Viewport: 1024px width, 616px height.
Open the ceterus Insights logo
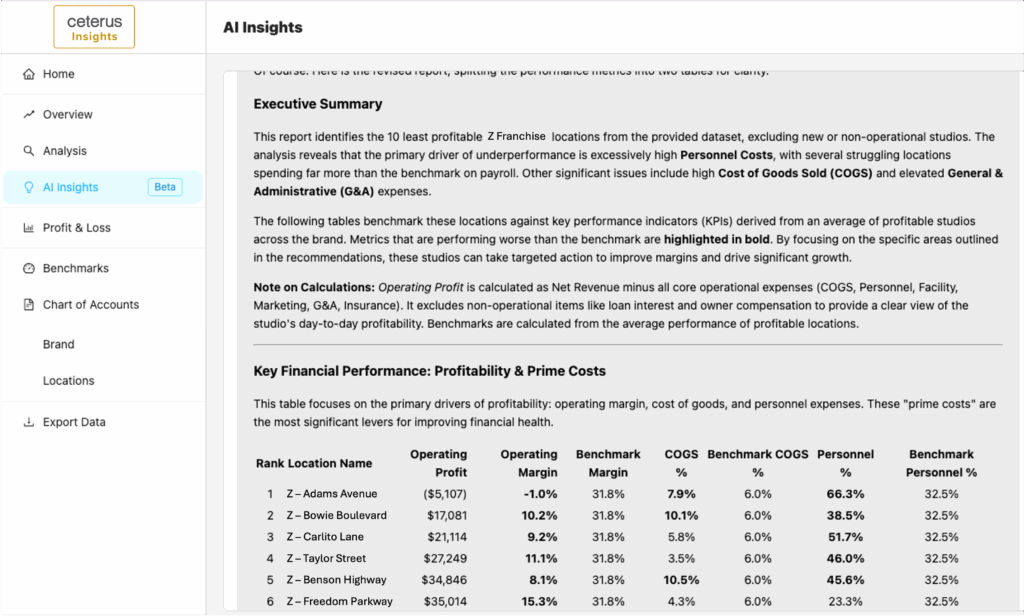click(94, 27)
